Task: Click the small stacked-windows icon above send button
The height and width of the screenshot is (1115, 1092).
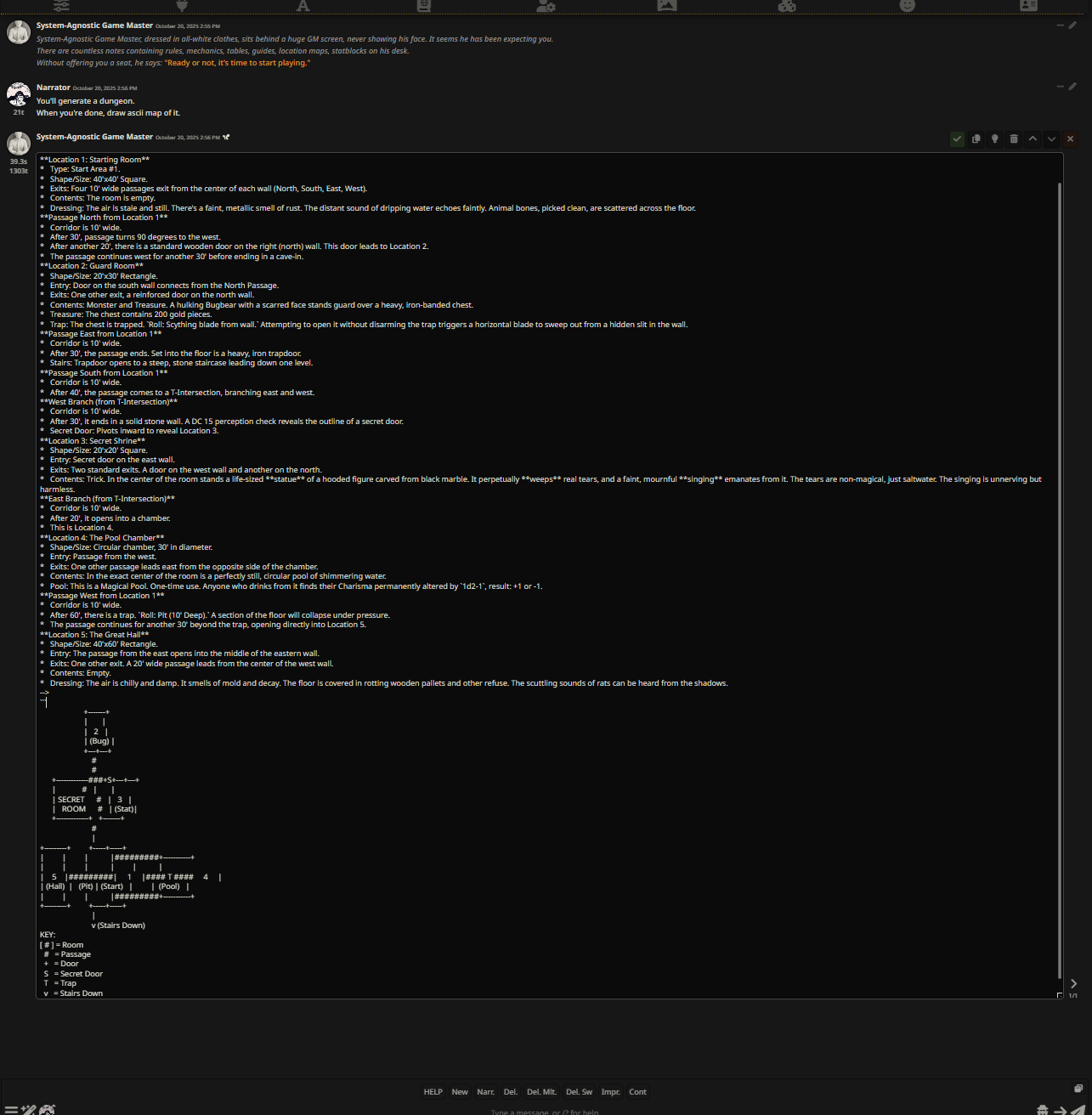Action: 1078,1089
